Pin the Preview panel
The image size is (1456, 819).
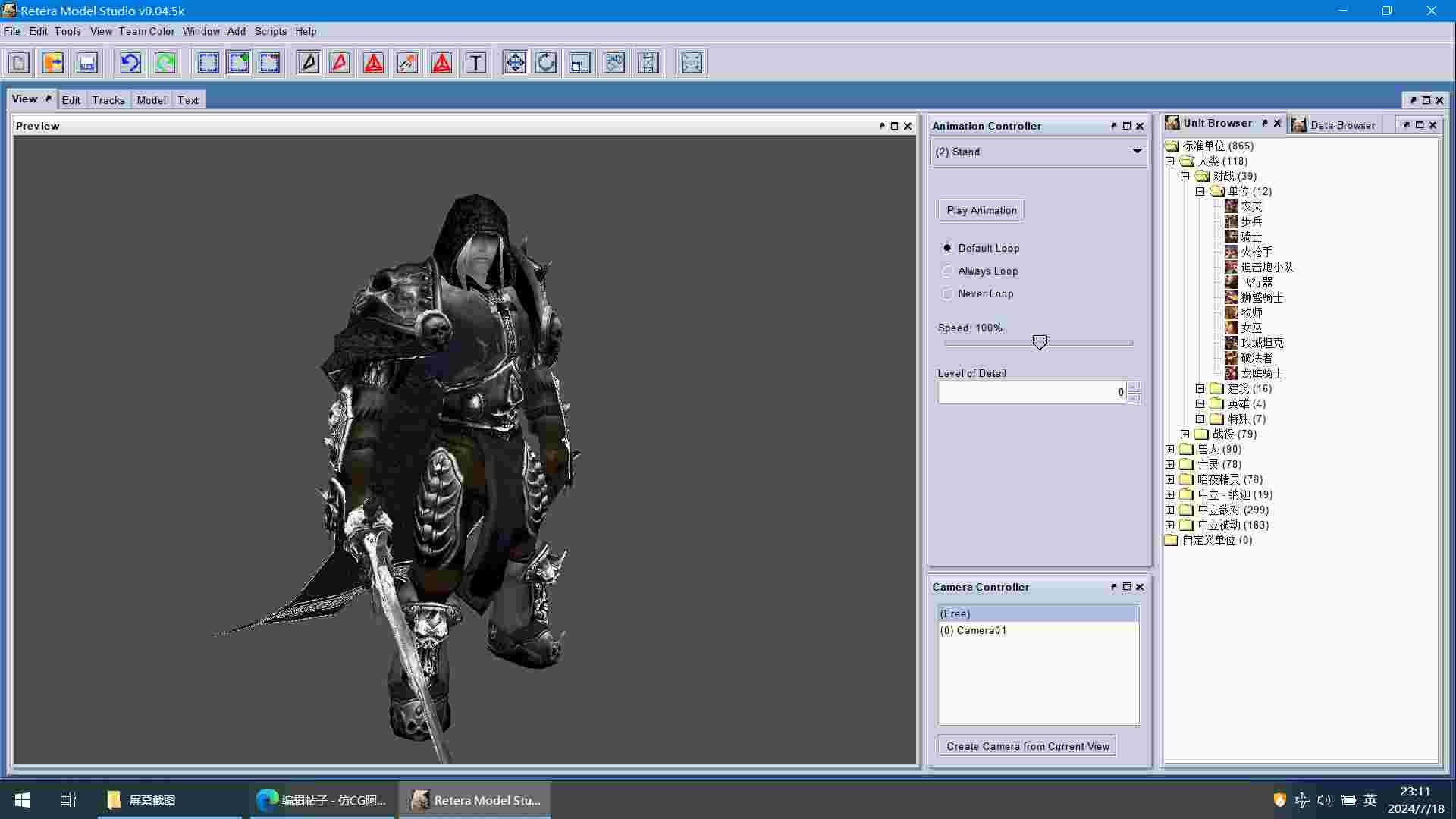[882, 126]
